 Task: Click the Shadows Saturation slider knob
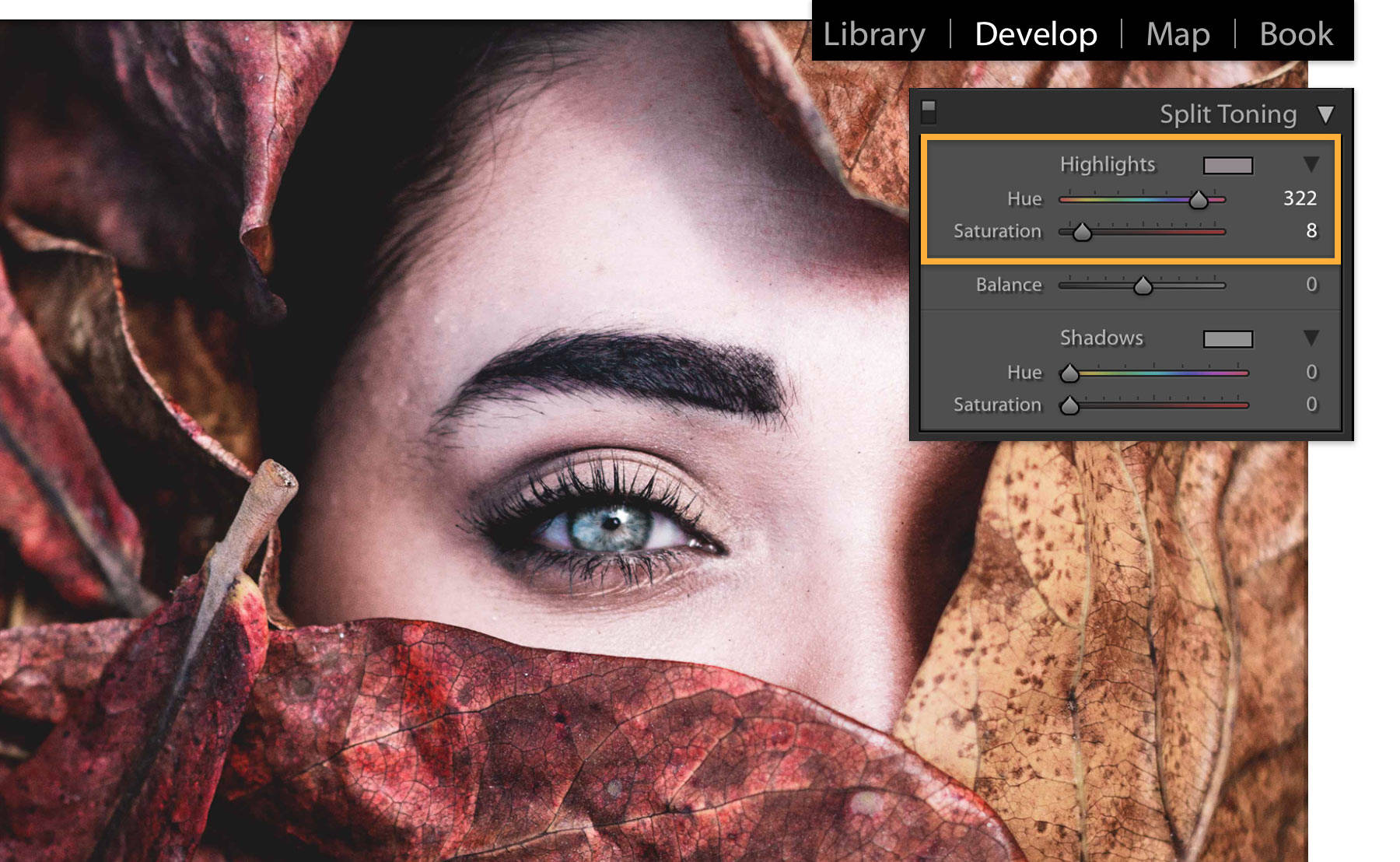(1070, 406)
